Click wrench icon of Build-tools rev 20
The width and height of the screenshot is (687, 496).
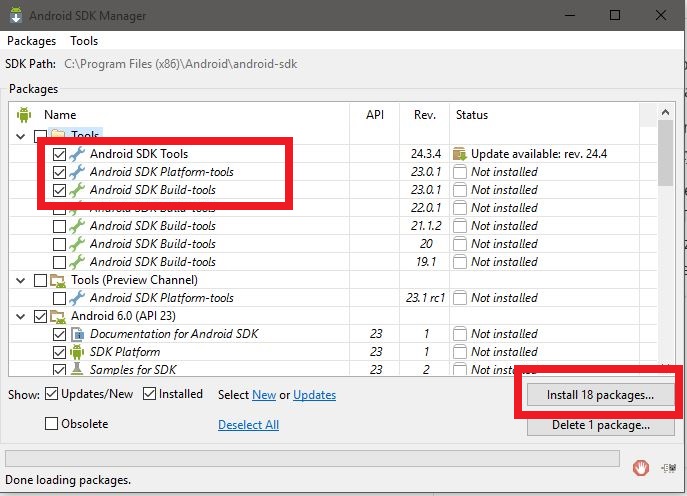click(x=77, y=244)
